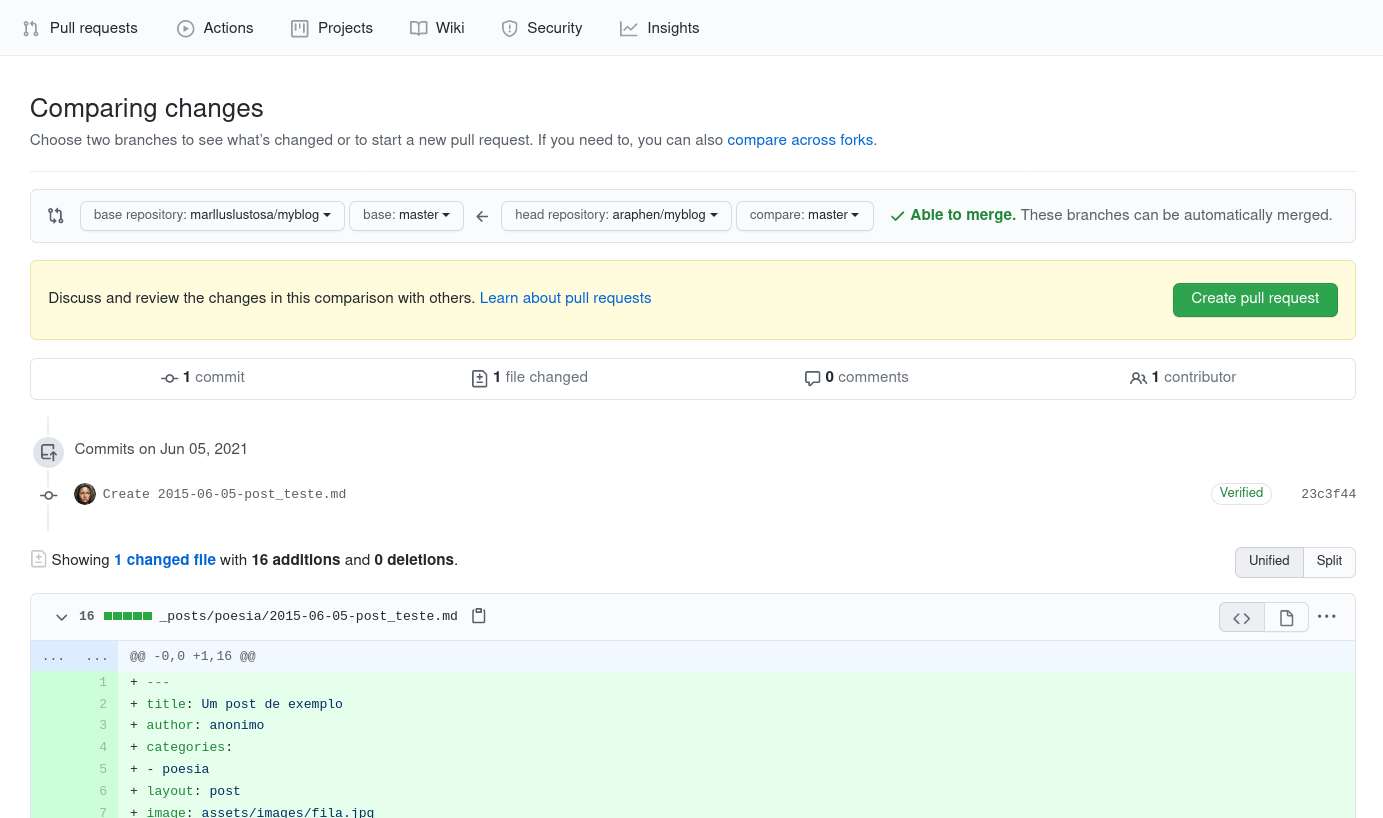
Task: Open the base repository dropdown
Action: tap(212, 216)
